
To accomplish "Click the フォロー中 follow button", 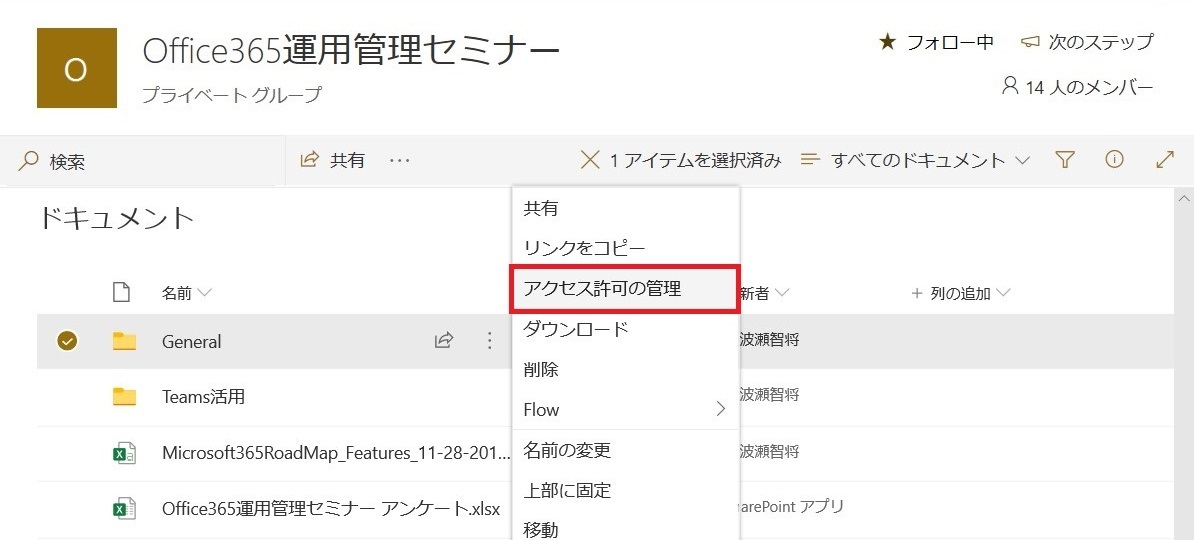I will pyautogui.click(x=936, y=42).
